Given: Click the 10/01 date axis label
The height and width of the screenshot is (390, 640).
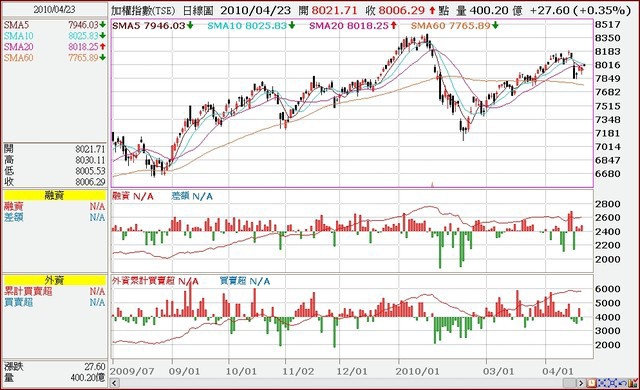Looking at the screenshot, I should pos(241,372).
